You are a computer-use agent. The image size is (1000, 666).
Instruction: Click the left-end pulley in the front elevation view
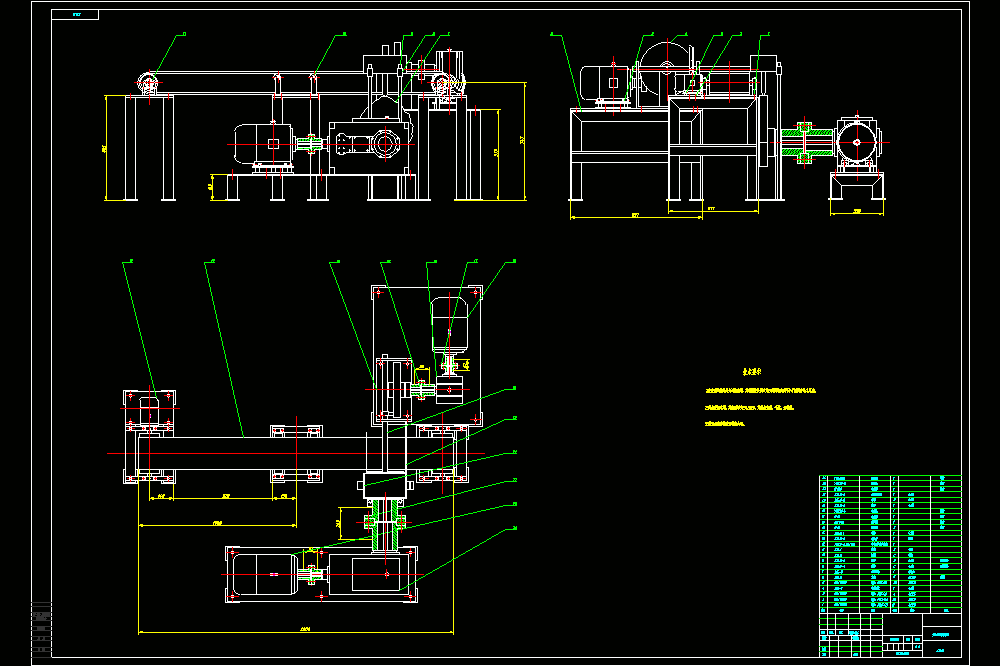click(147, 83)
